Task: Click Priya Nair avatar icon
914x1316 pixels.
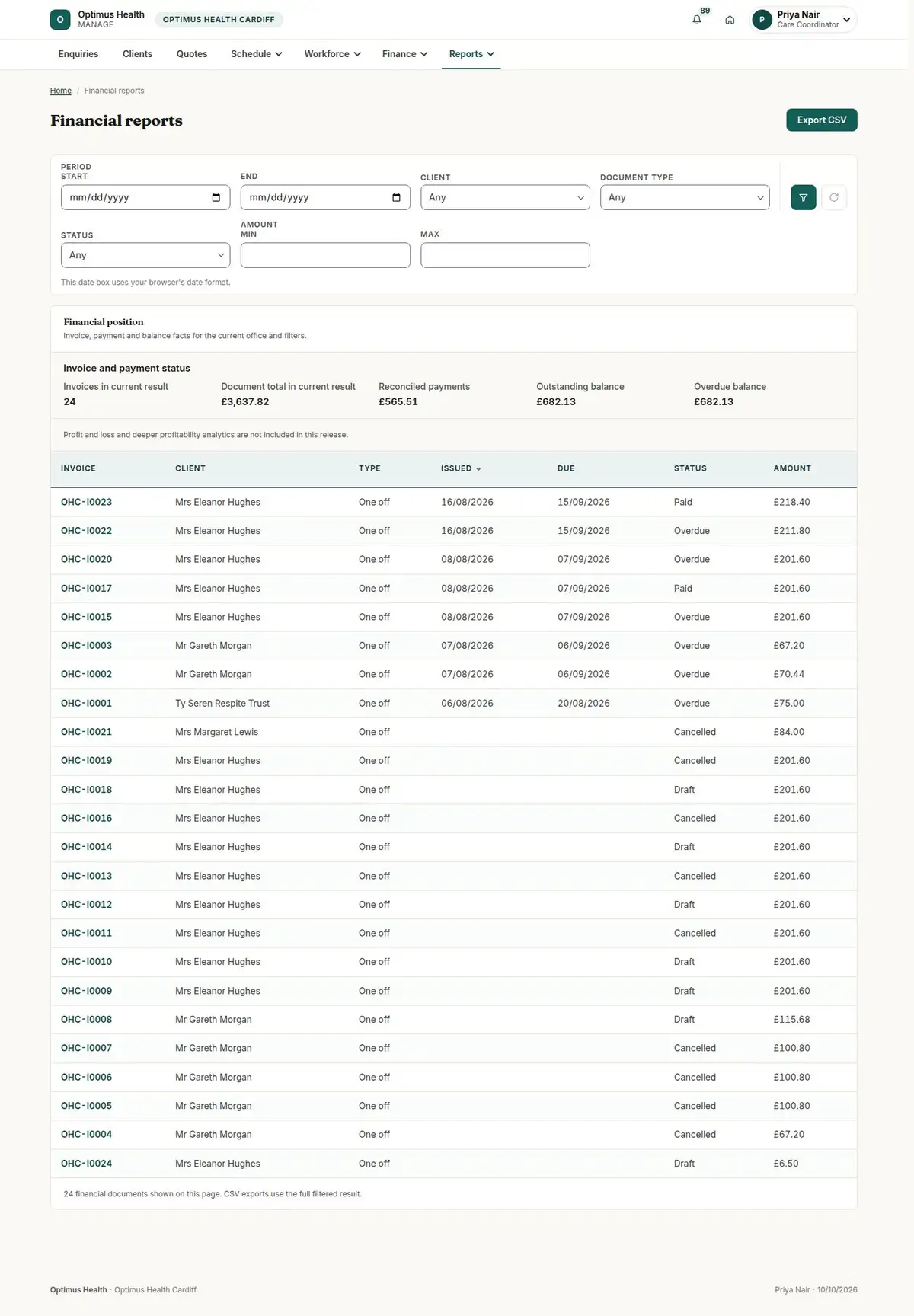Action: (762, 20)
